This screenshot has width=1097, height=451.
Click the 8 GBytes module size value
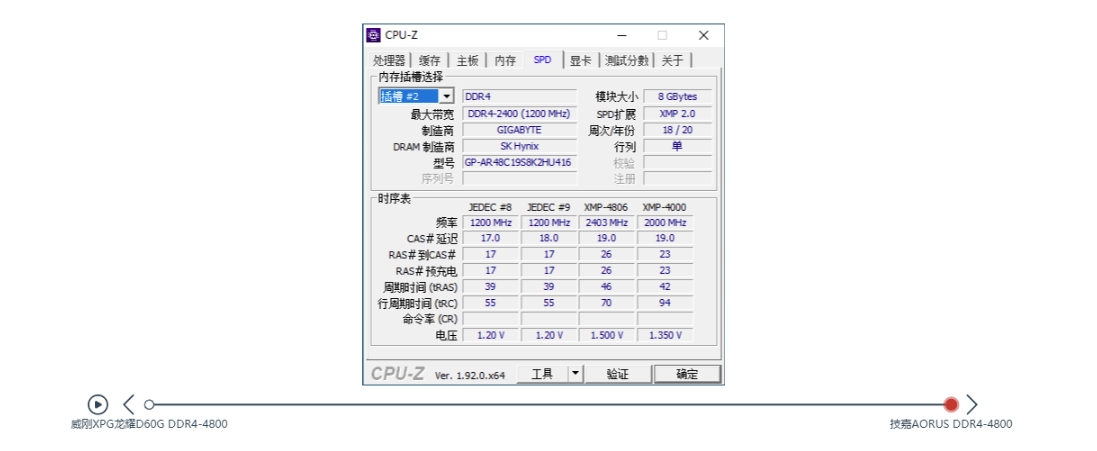677,96
